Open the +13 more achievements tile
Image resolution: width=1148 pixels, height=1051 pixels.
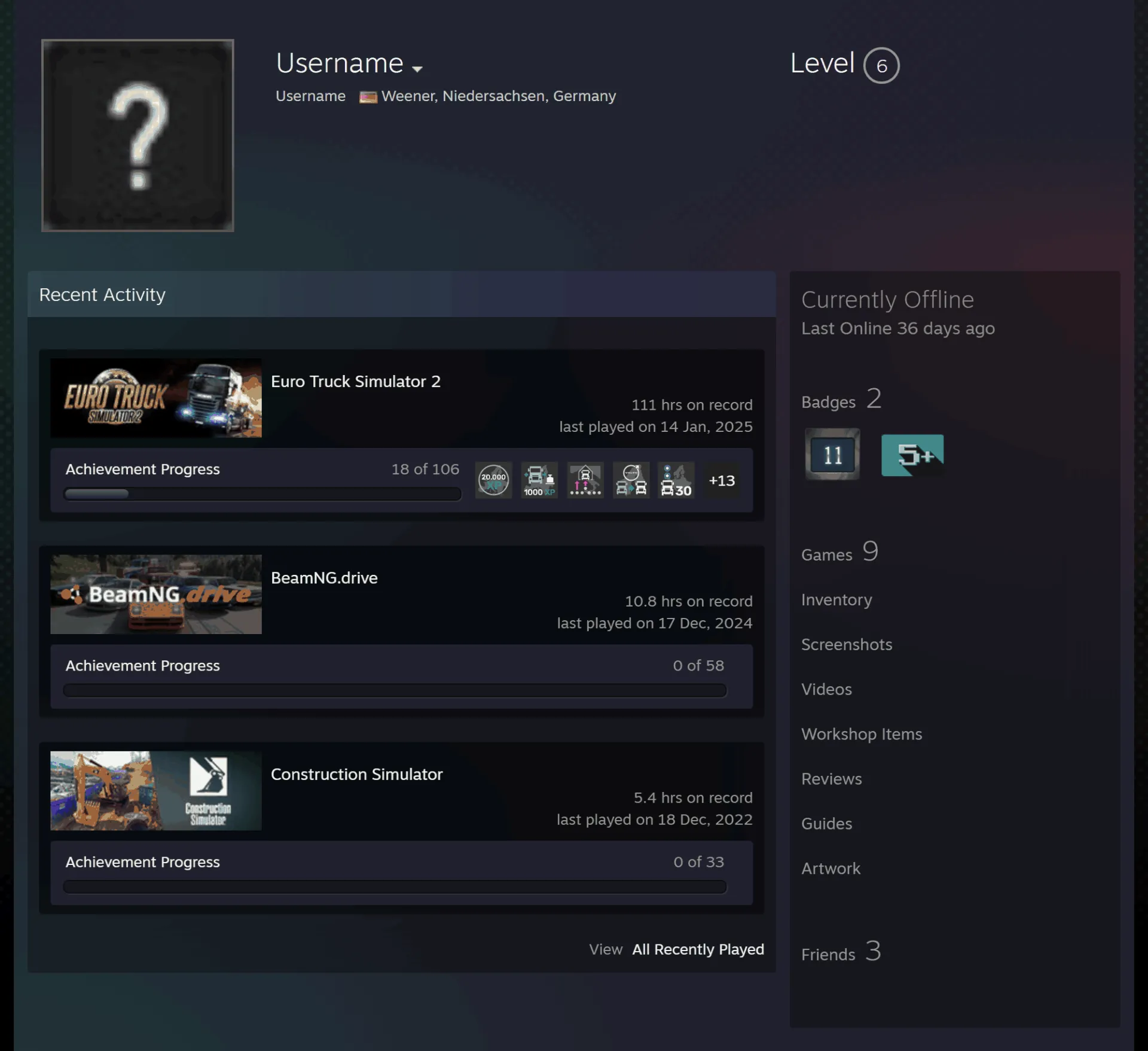(x=722, y=480)
